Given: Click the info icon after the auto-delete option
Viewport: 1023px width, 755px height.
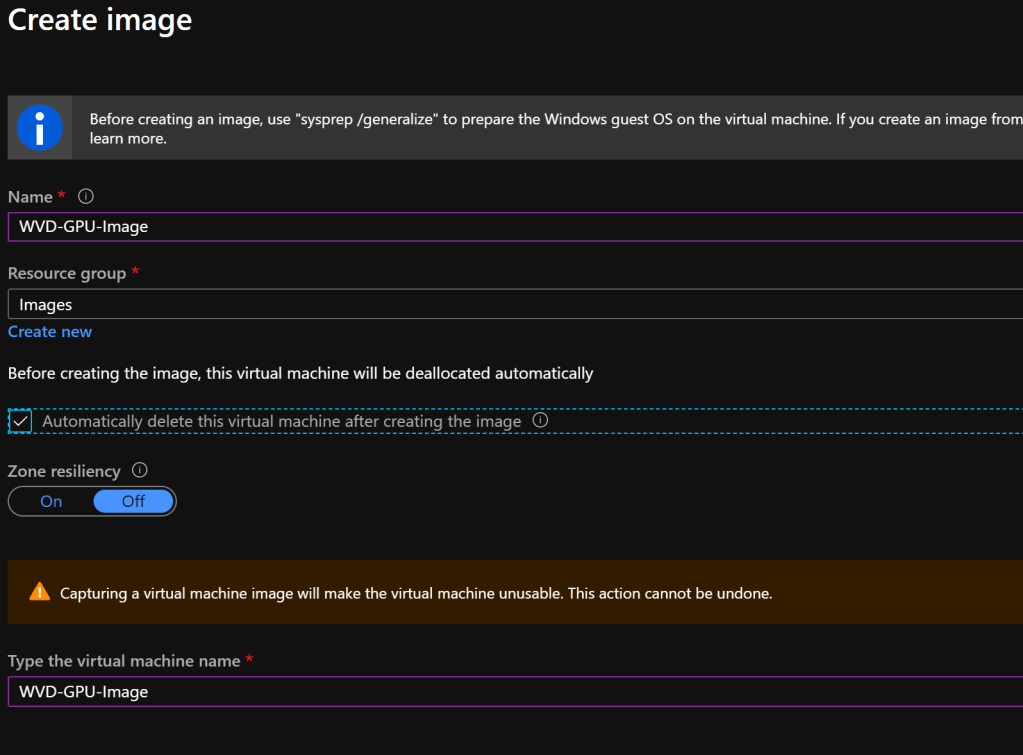Looking at the screenshot, I should tap(540, 421).
